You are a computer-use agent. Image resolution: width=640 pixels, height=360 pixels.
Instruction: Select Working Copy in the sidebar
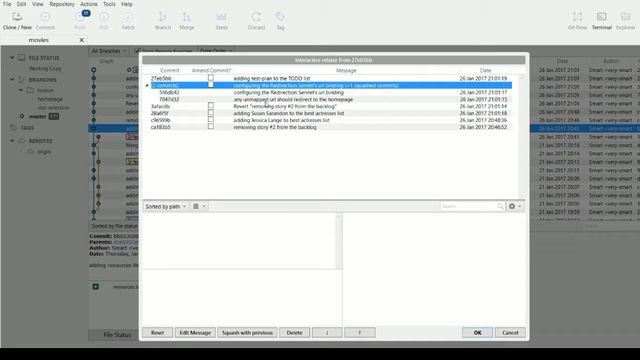[x=45, y=69]
